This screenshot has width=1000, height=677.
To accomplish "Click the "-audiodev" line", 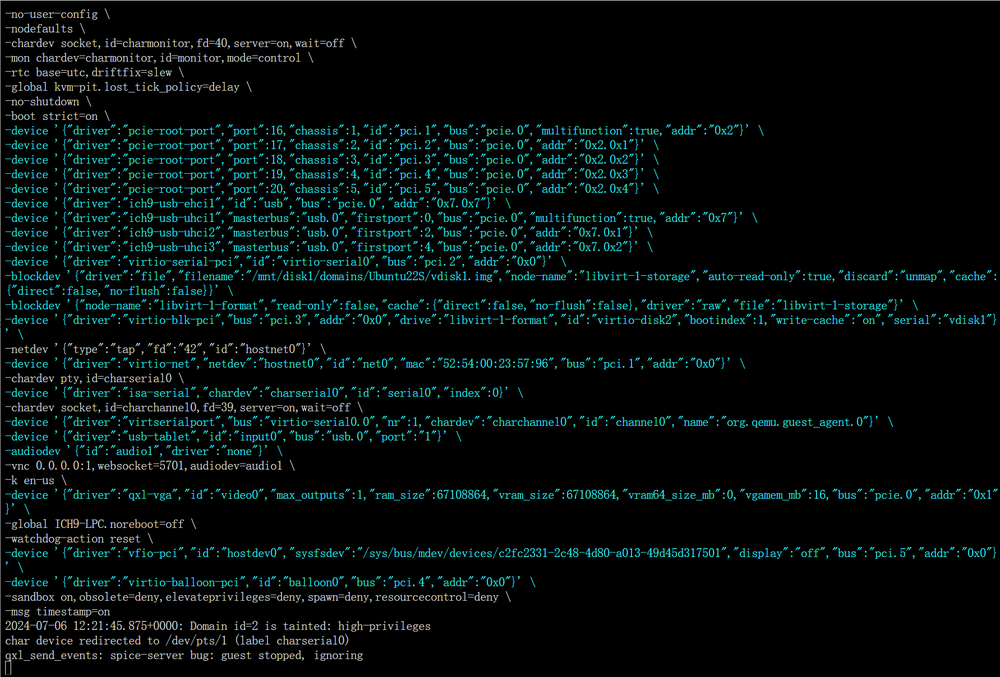I will (x=143, y=451).
